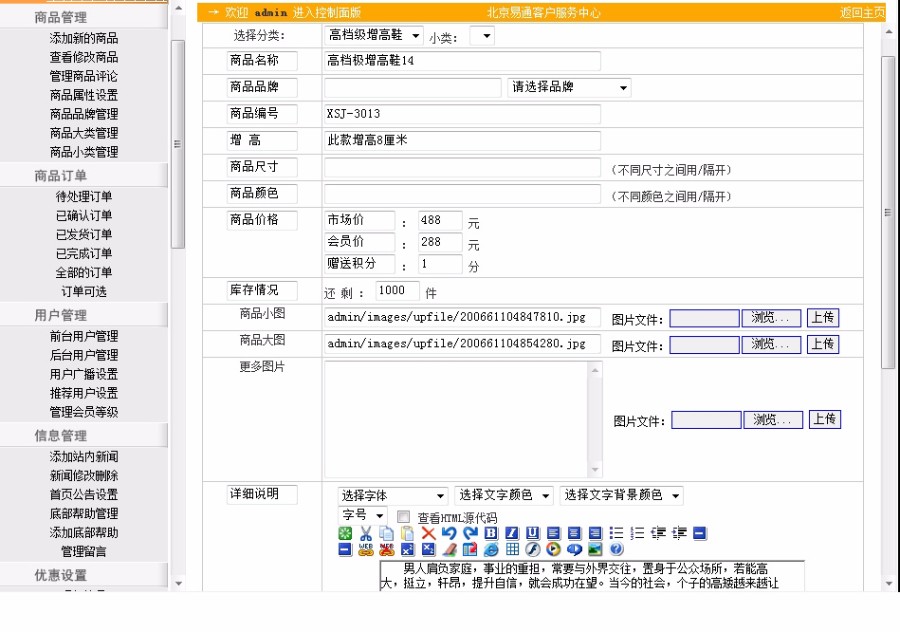900x632 pixels.
Task: Open the 高档级增高鞋 category dropdown
Action: pos(374,36)
